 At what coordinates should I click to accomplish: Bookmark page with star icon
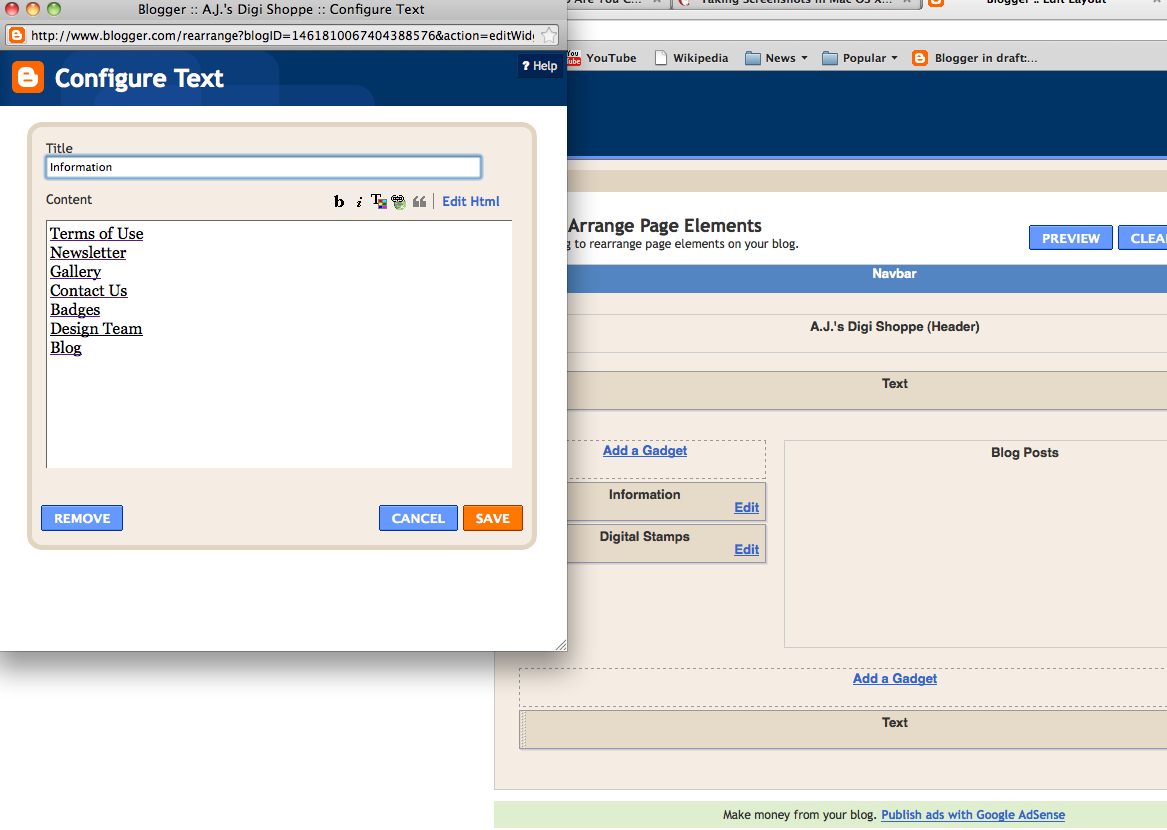coord(549,36)
